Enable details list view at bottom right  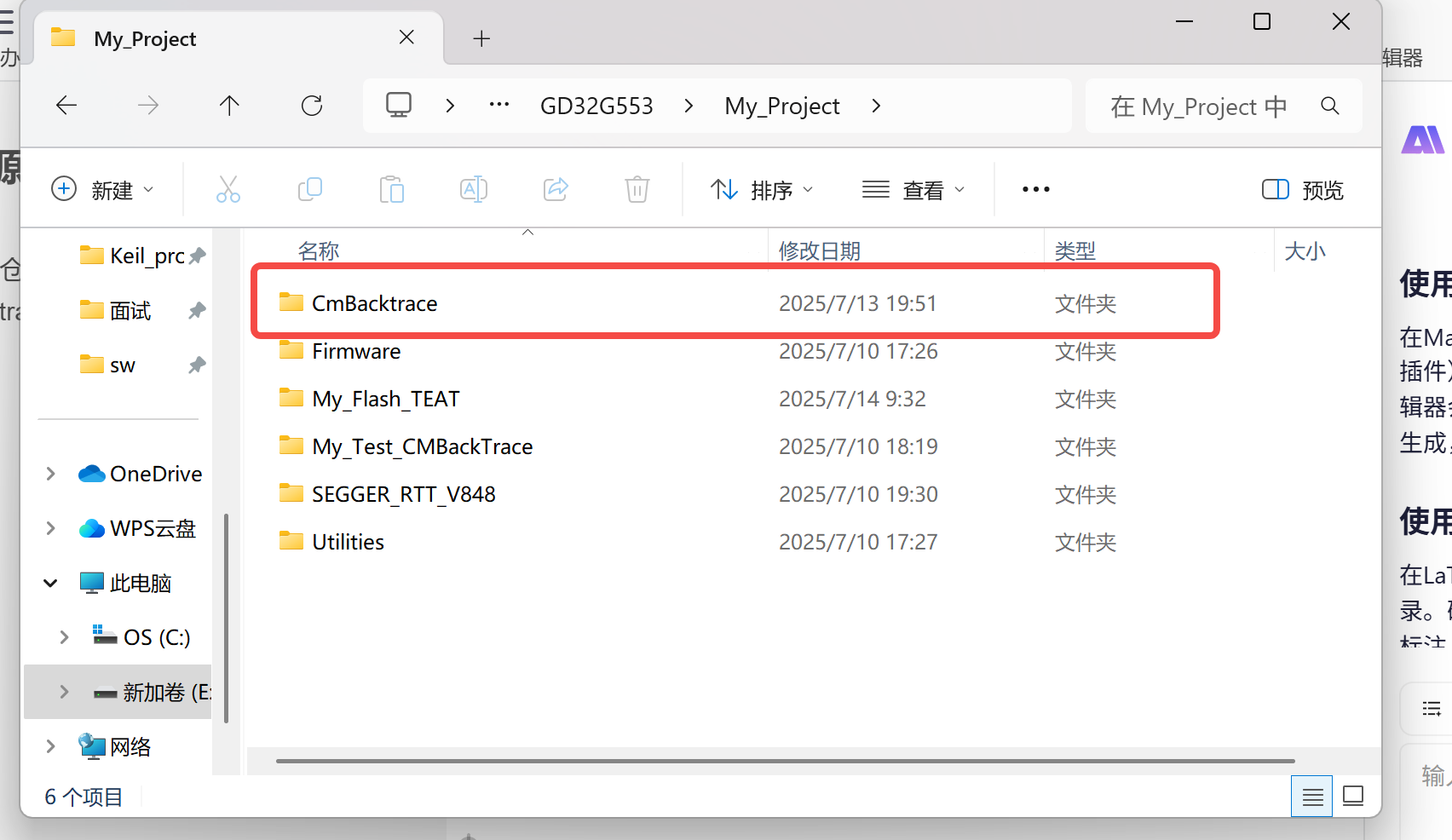(1312, 796)
